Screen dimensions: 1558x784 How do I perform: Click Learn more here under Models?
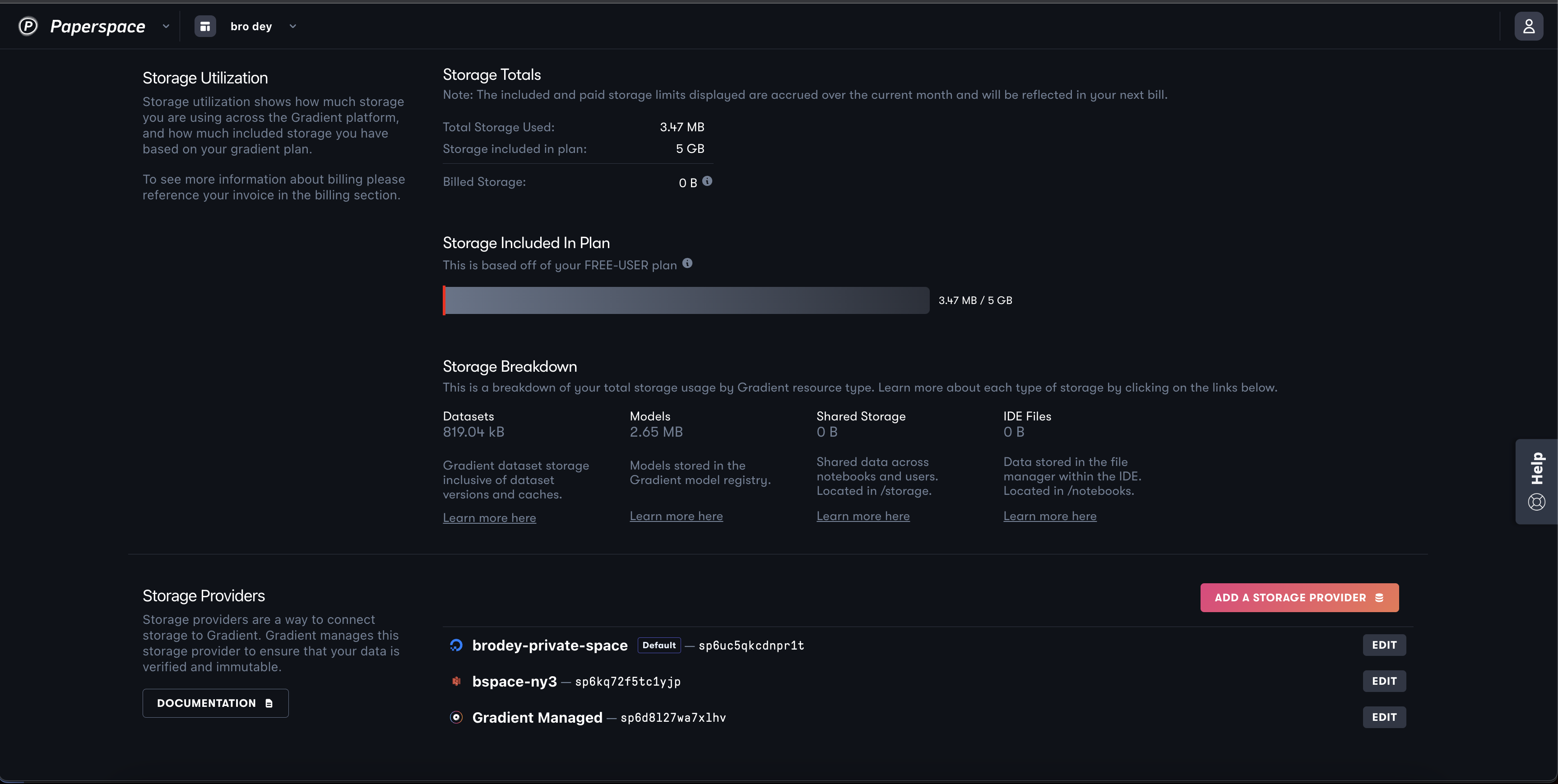click(x=677, y=517)
